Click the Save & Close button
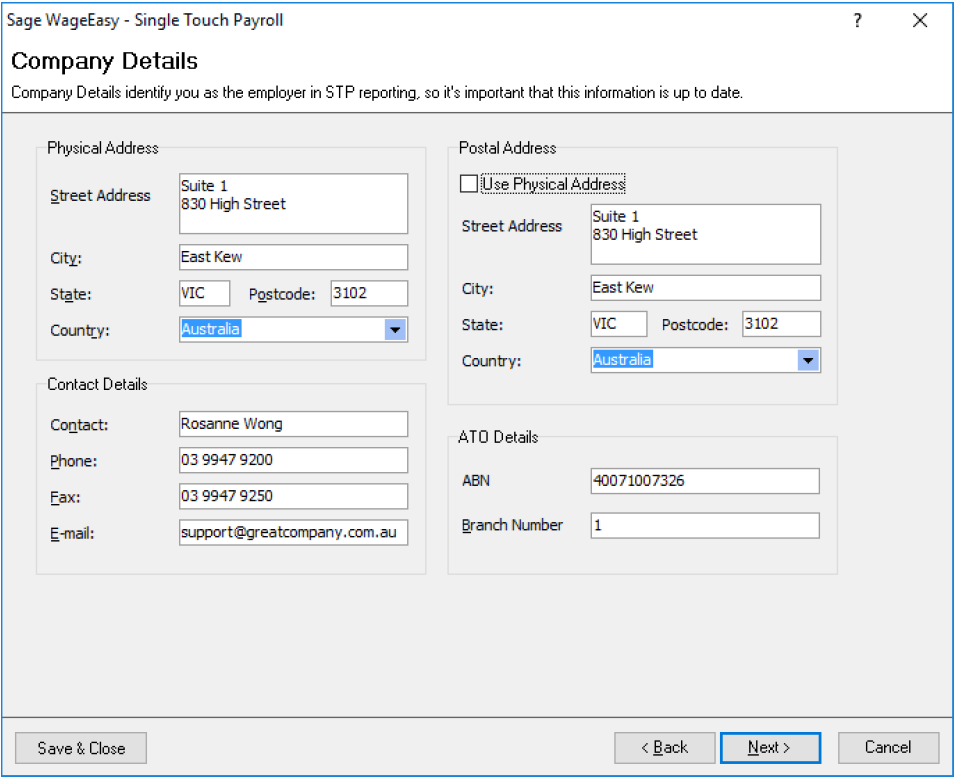The image size is (957, 780). pos(81,748)
